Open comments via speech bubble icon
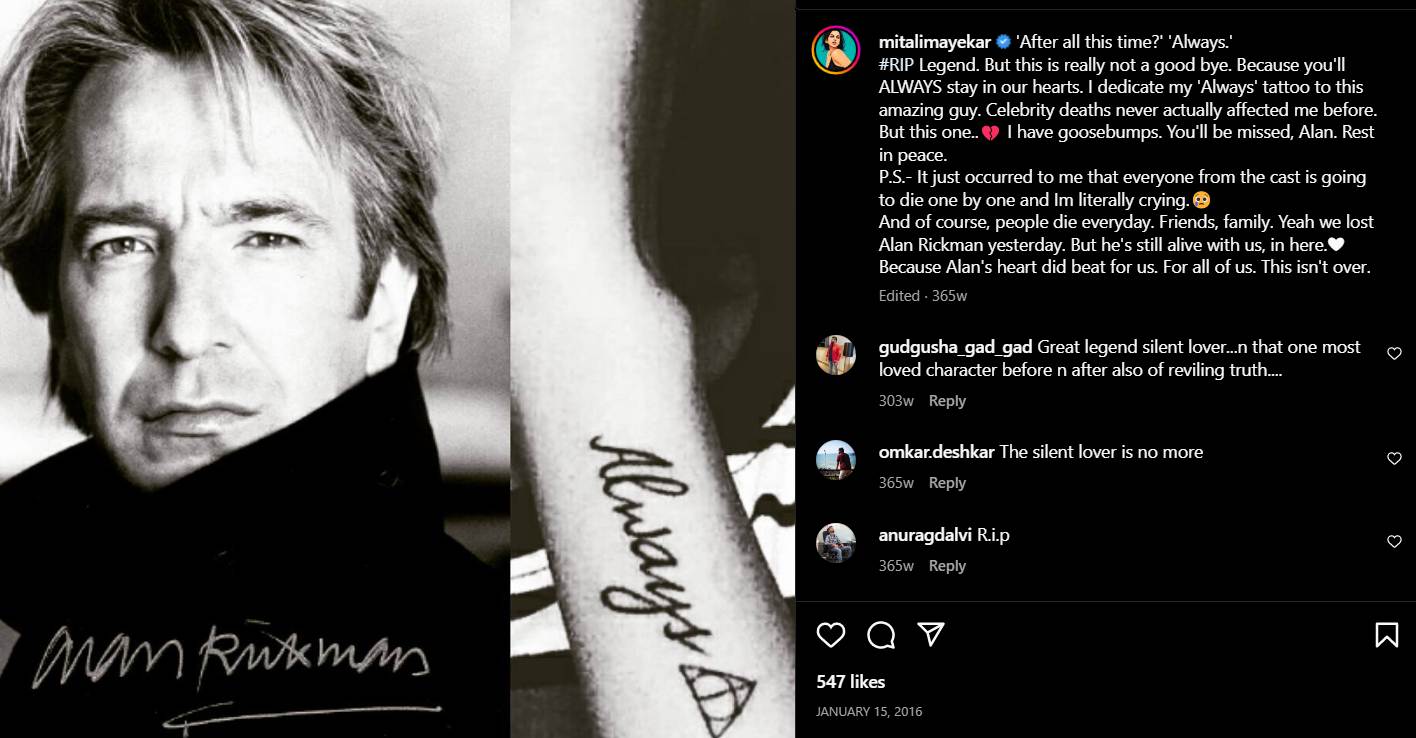The height and width of the screenshot is (738, 1416). [x=881, y=635]
